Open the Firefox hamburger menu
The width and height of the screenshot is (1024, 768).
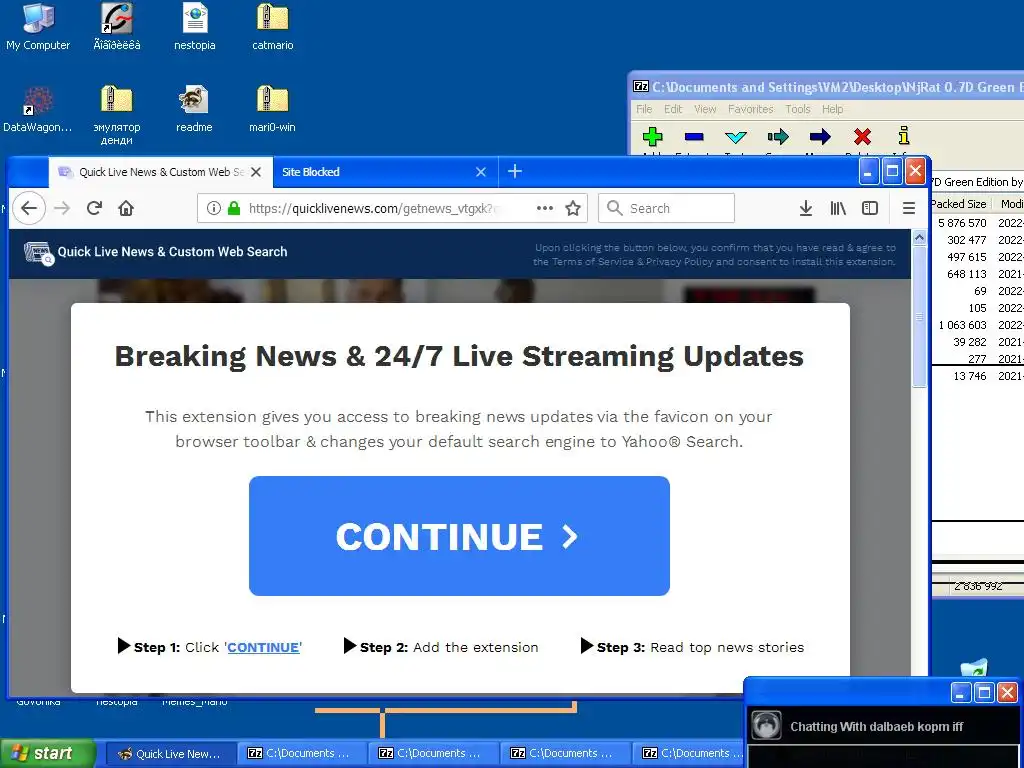click(908, 208)
